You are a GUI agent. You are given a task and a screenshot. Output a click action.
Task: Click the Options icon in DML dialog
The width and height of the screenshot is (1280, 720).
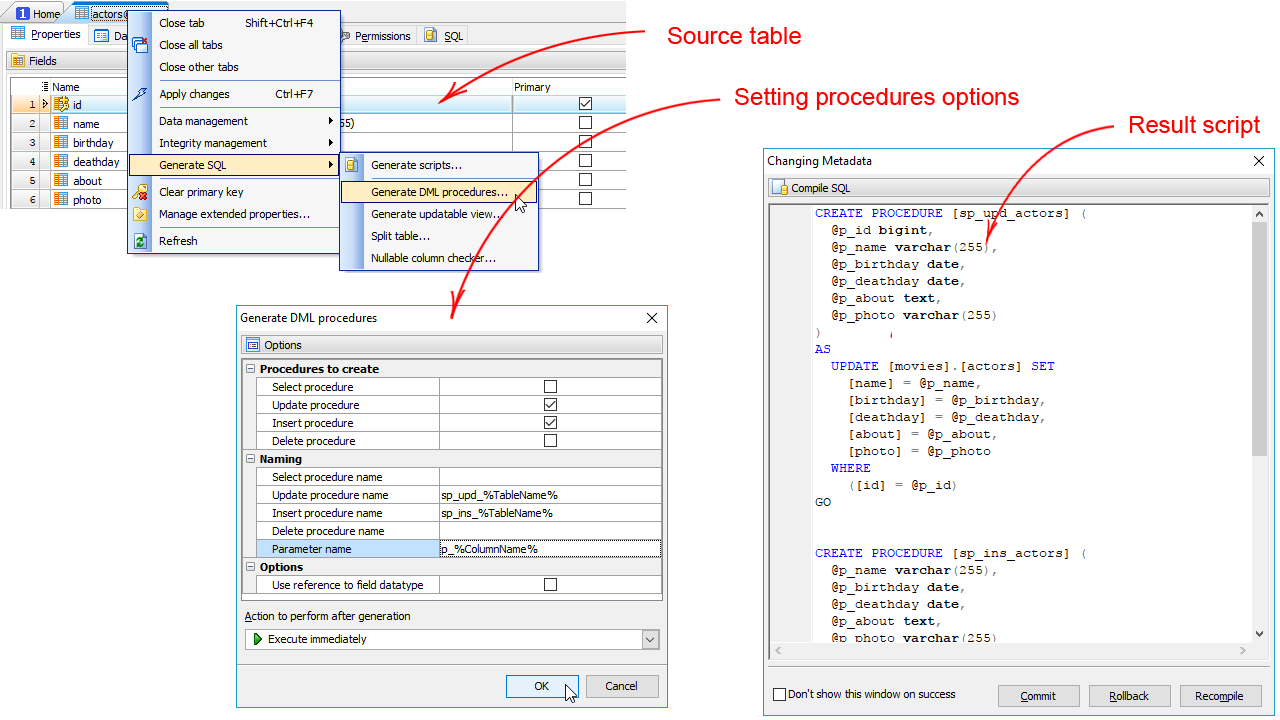coord(253,345)
